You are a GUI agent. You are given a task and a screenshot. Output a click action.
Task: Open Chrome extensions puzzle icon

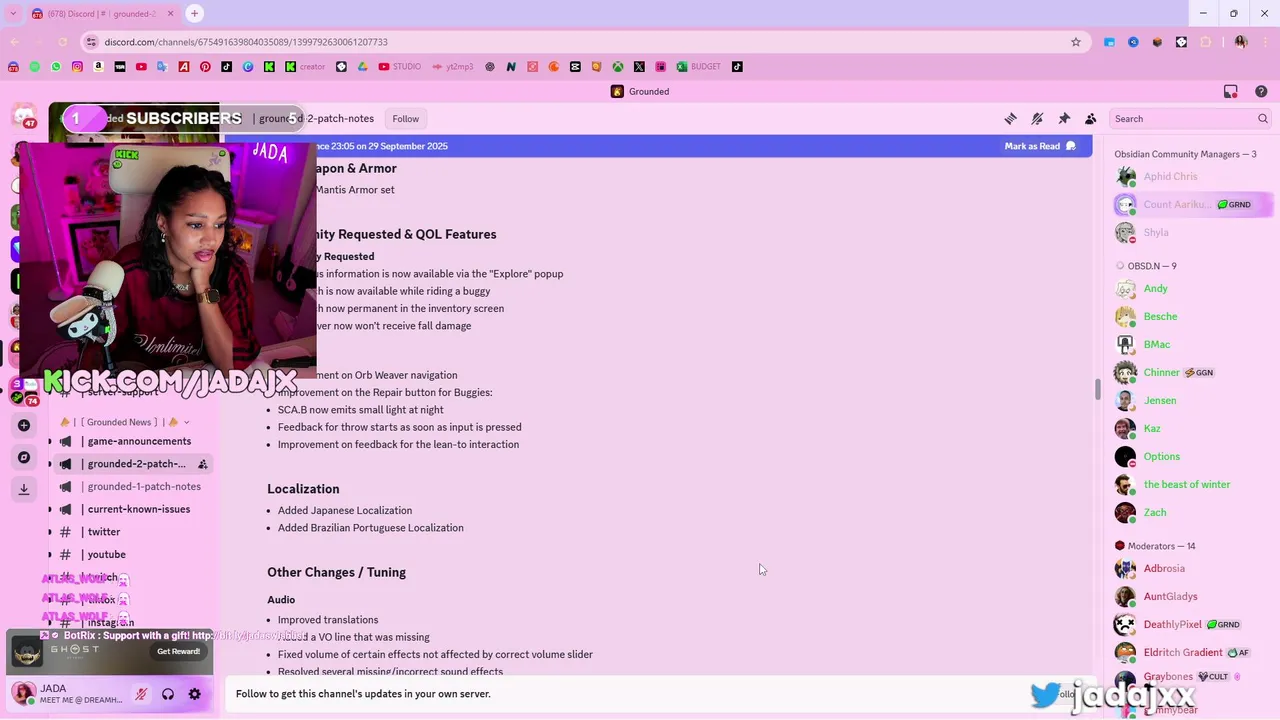[1206, 42]
